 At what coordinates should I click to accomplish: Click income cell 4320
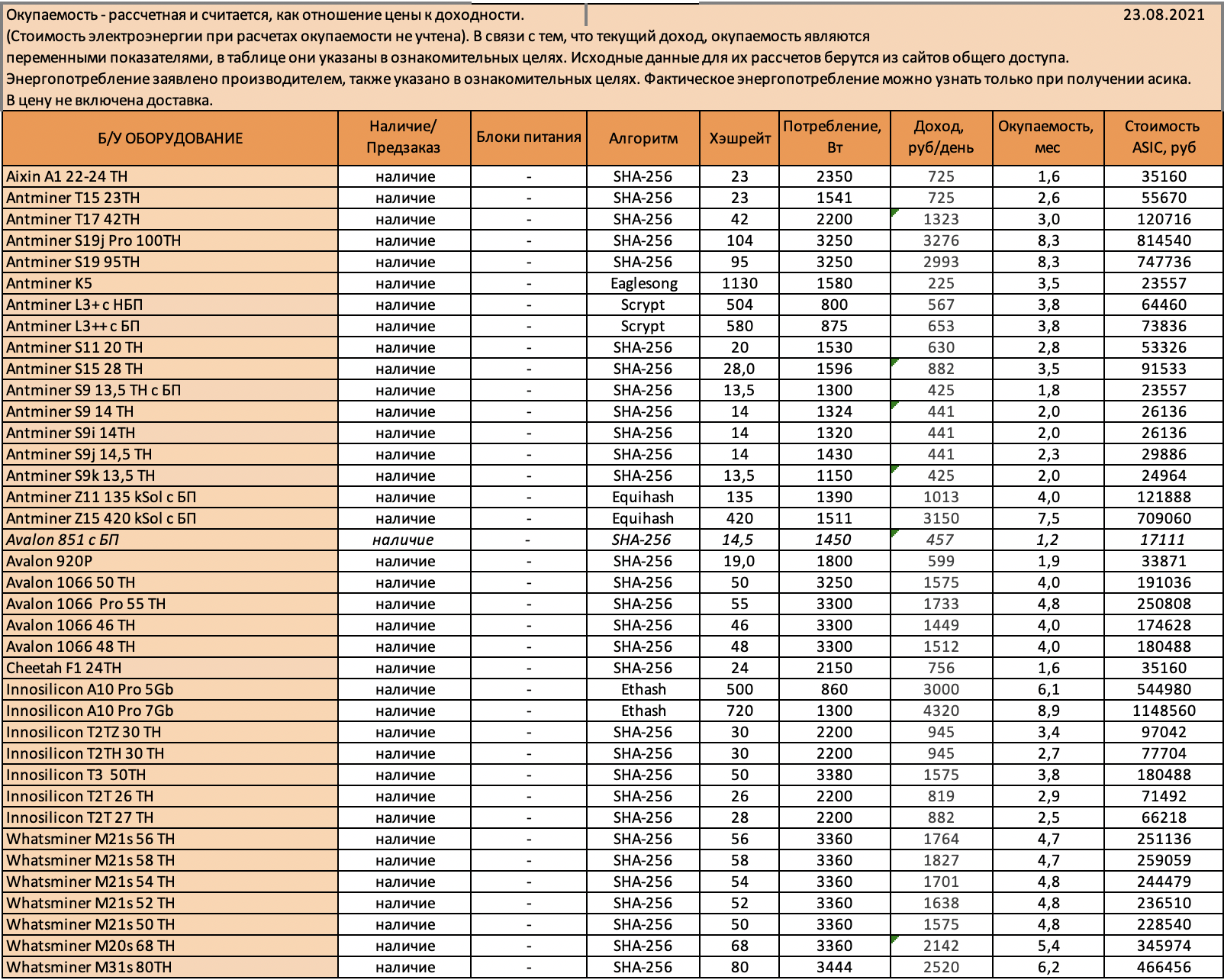coord(941,711)
